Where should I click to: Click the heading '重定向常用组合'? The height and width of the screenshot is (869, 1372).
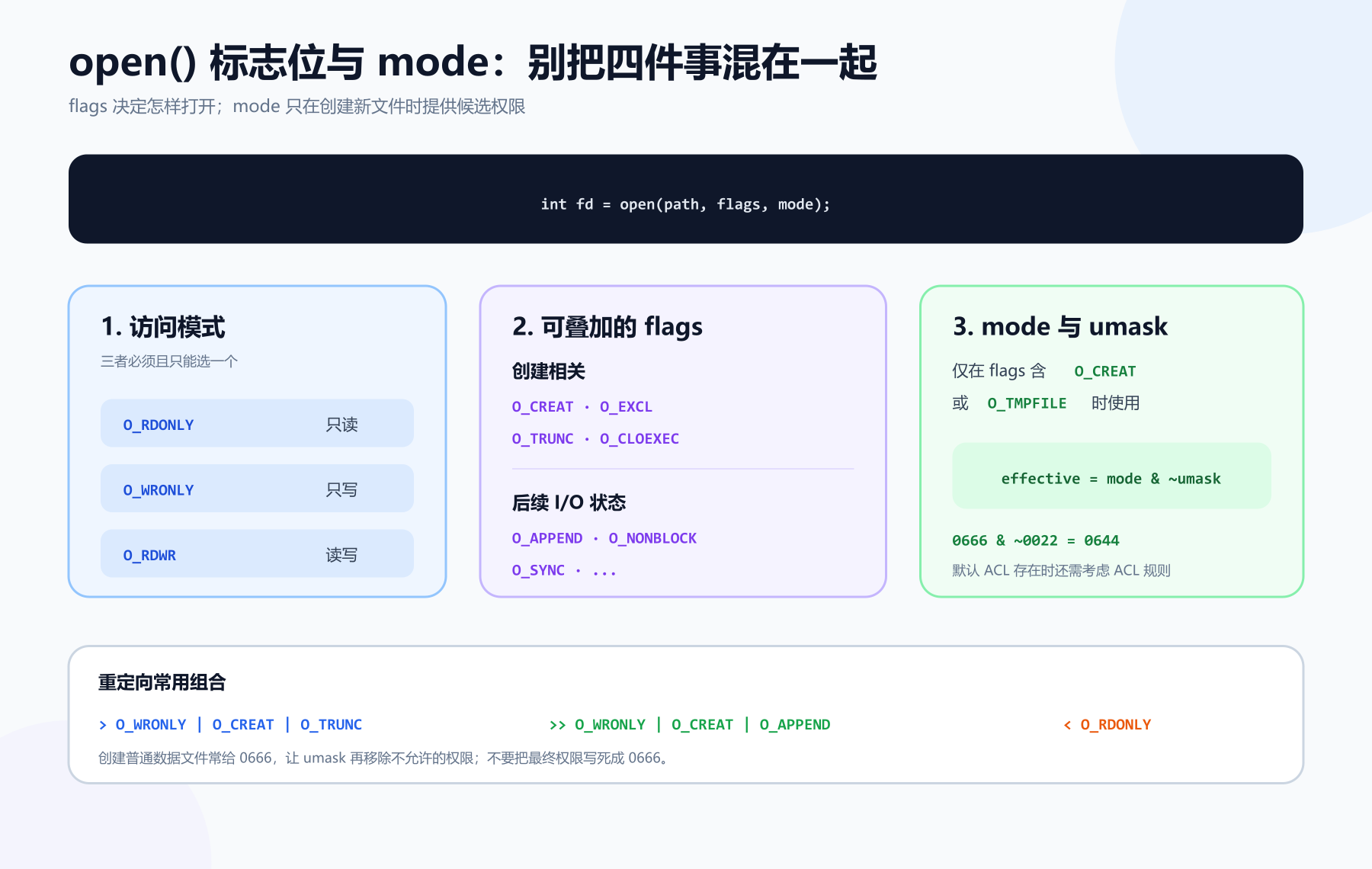coord(162,682)
